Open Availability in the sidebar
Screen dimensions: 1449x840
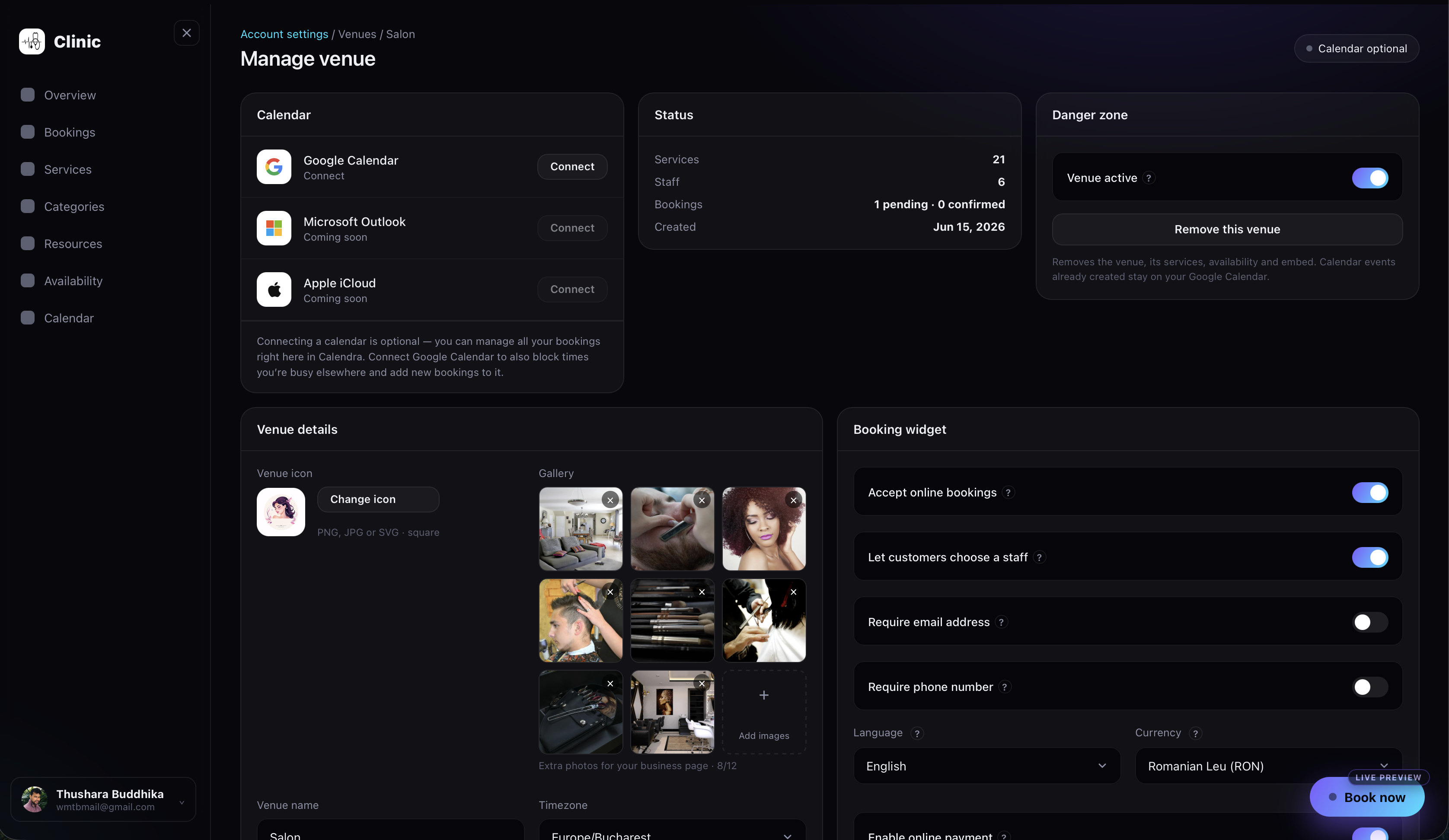point(73,281)
